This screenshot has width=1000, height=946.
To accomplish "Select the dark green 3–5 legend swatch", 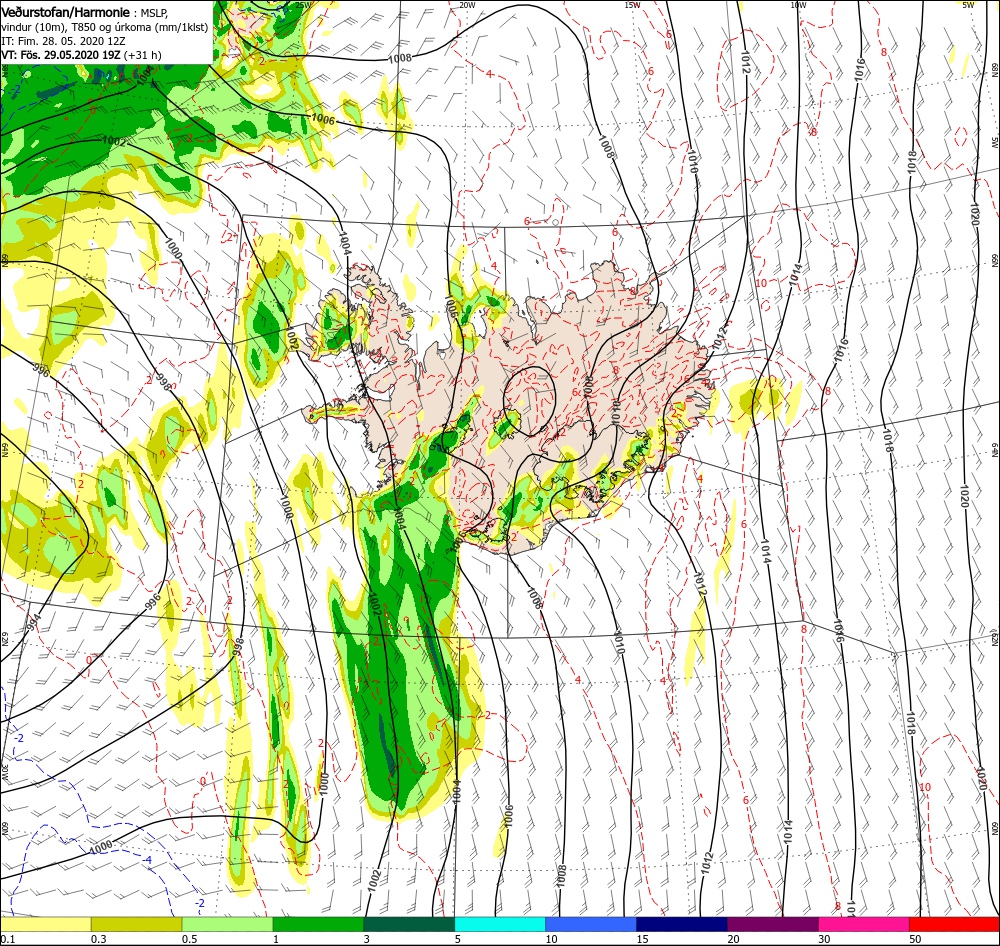I will pyautogui.click(x=409, y=924).
